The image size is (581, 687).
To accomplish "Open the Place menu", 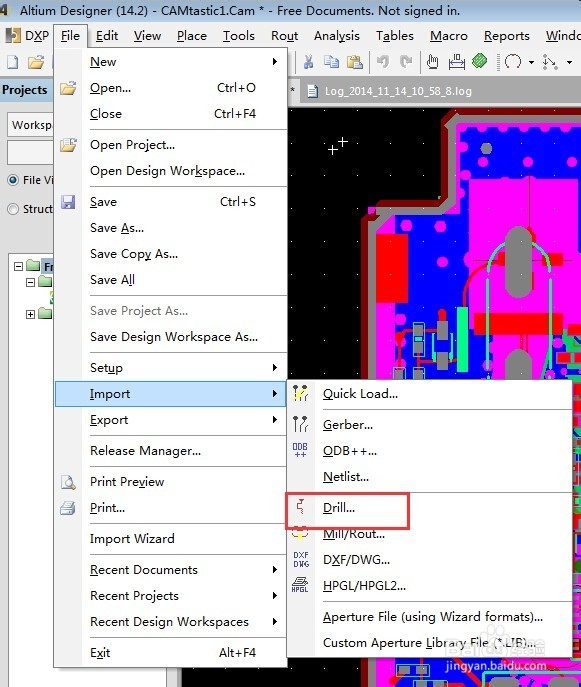I will pyautogui.click(x=191, y=36).
